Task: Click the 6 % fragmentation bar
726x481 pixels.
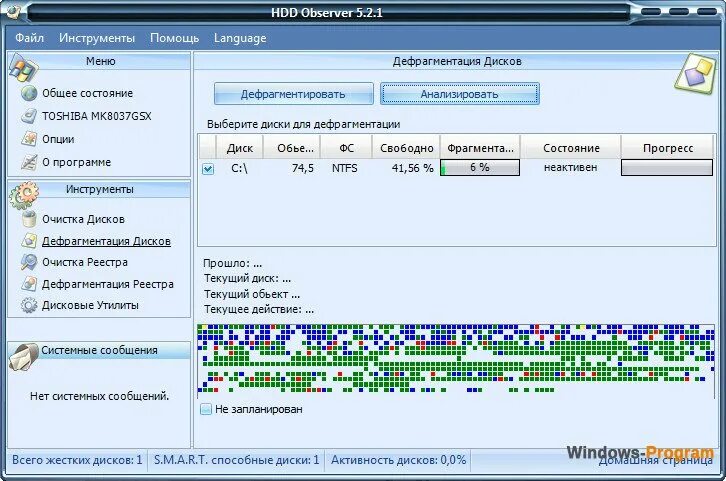Action: click(x=480, y=168)
